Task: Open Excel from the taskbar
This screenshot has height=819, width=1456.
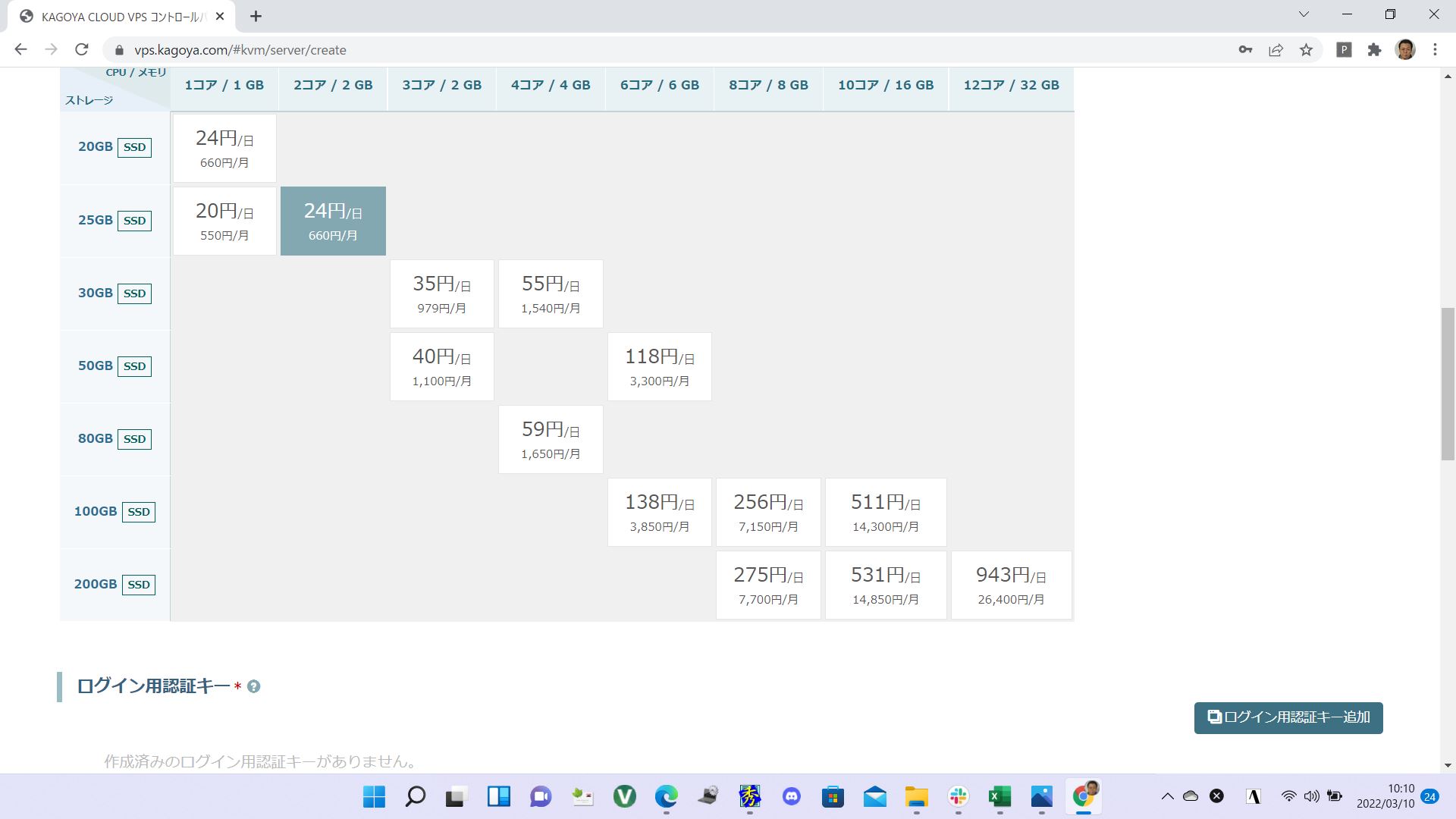Action: click(999, 796)
